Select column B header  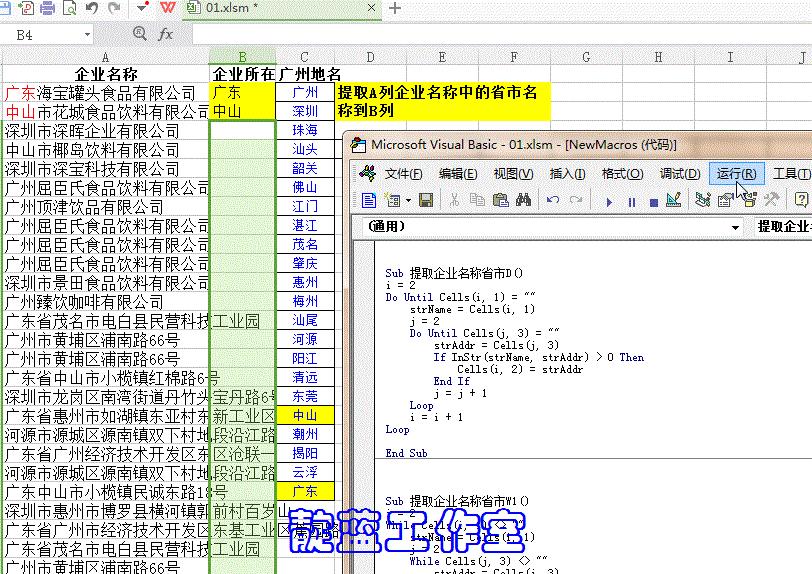pos(242,57)
